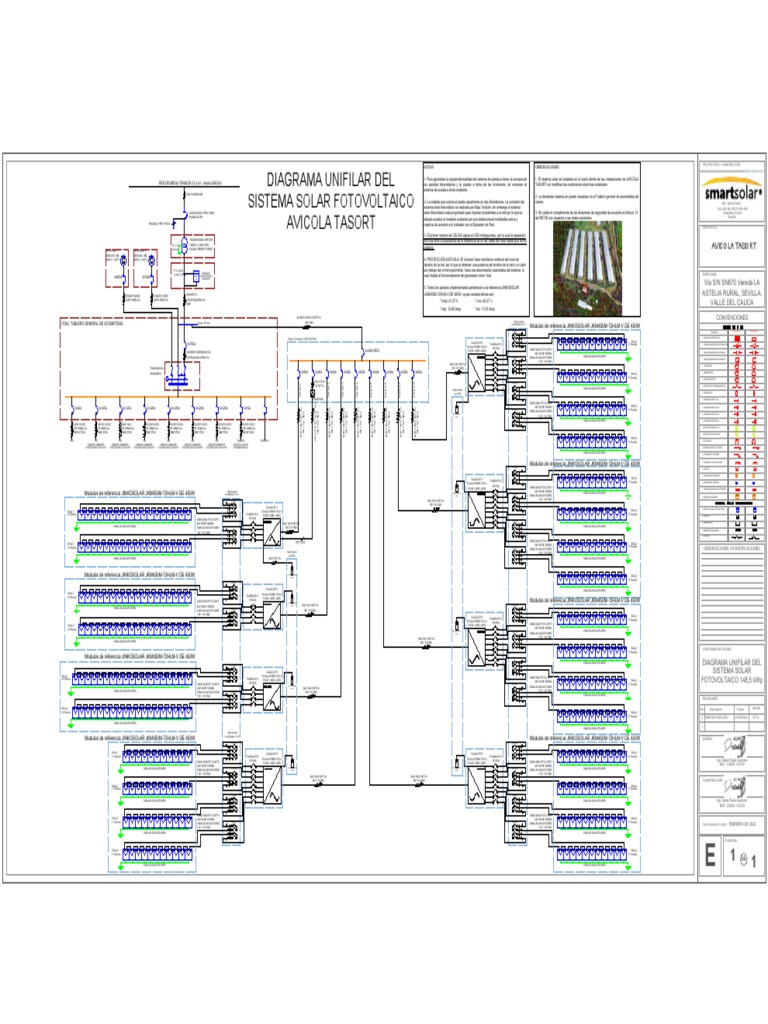Click the 'CONVENCIONES' legend heading
The image size is (768, 1024).
pyautogui.click(x=731, y=317)
